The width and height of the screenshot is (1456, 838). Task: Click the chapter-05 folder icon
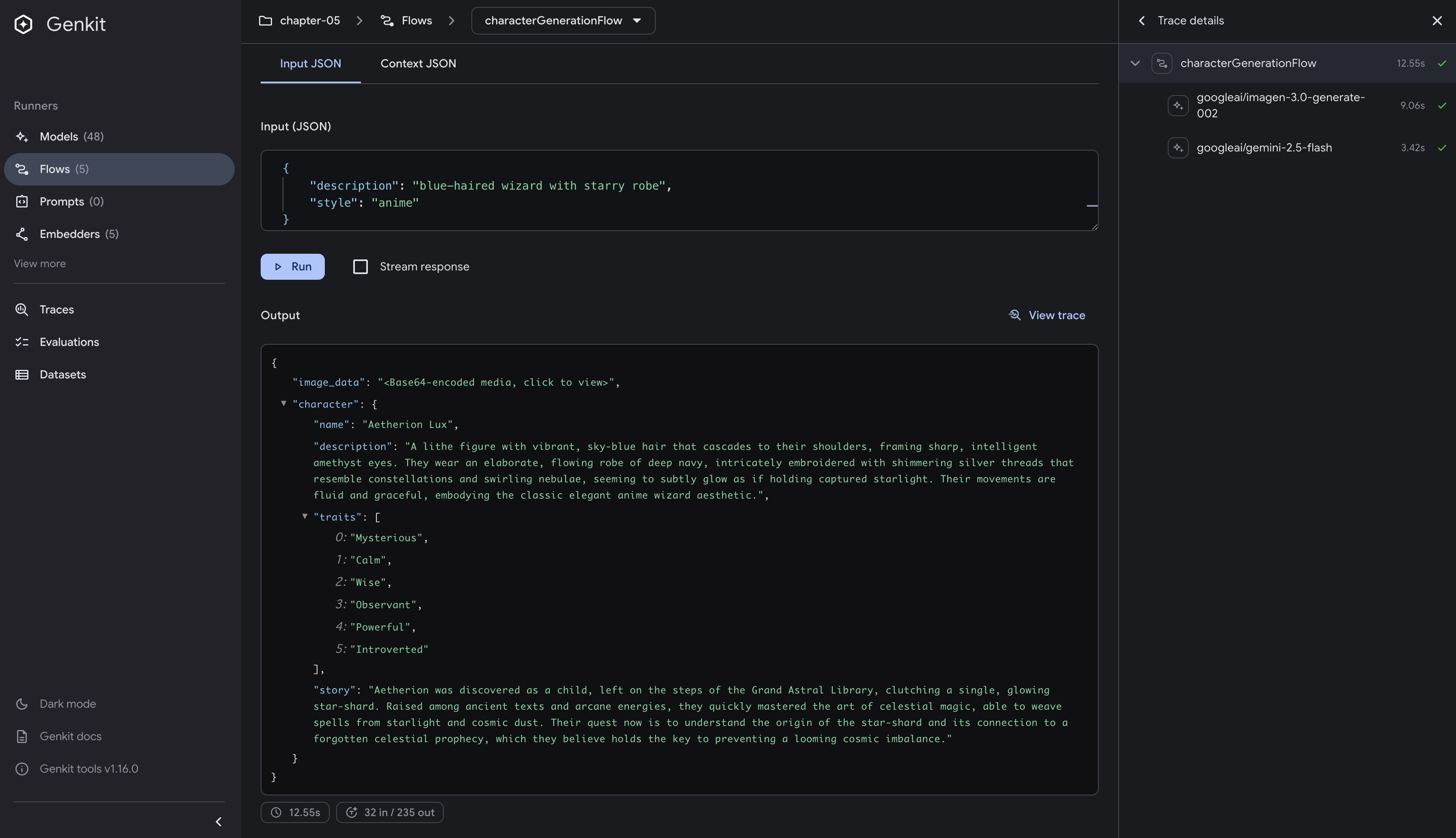265,21
